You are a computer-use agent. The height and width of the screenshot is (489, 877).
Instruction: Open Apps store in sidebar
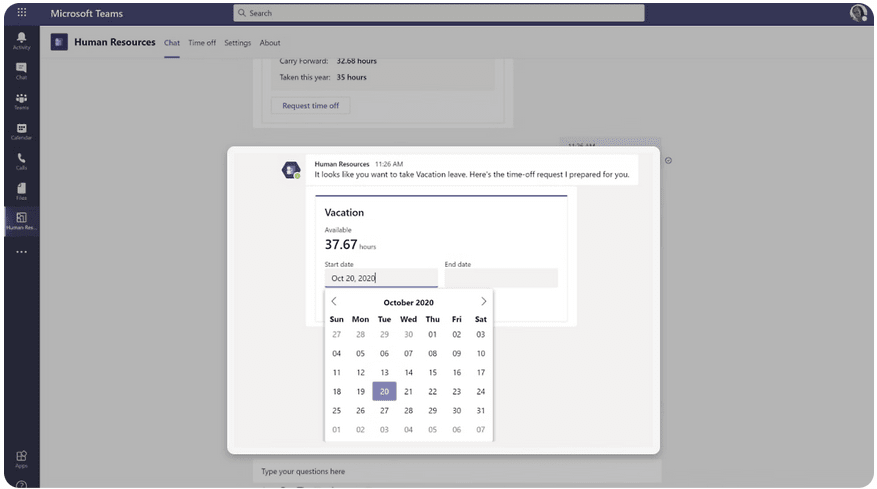[21, 459]
